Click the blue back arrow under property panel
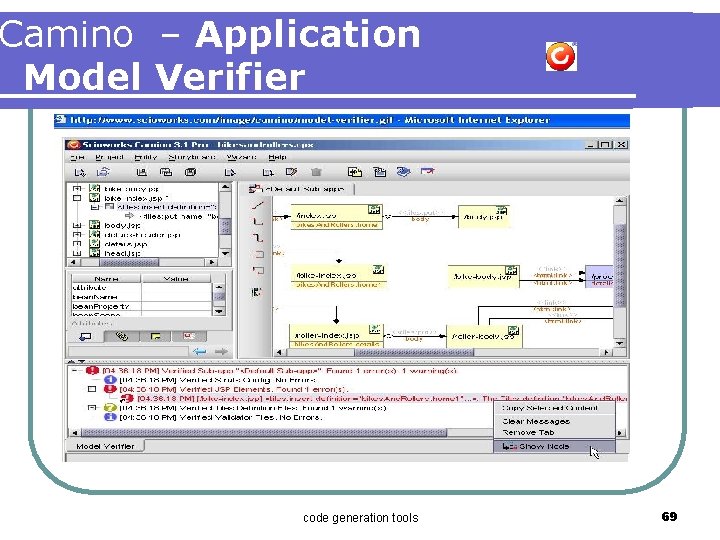 pos(200,352)
